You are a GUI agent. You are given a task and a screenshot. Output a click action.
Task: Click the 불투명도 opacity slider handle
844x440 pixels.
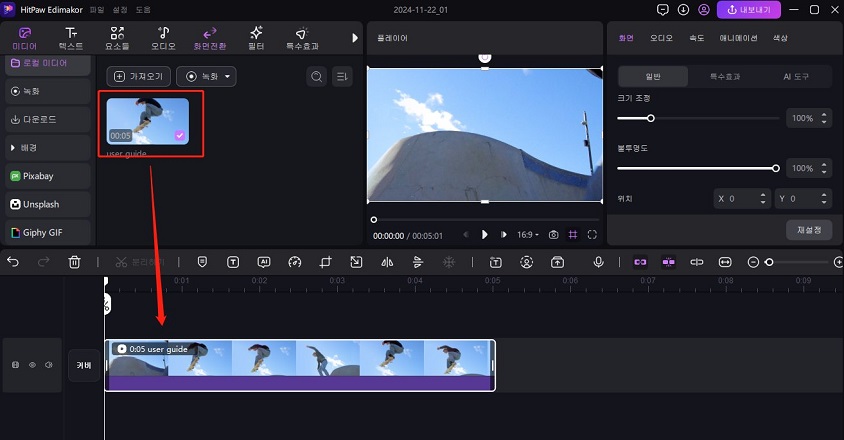pyautogui.click(x=775, y=168)
